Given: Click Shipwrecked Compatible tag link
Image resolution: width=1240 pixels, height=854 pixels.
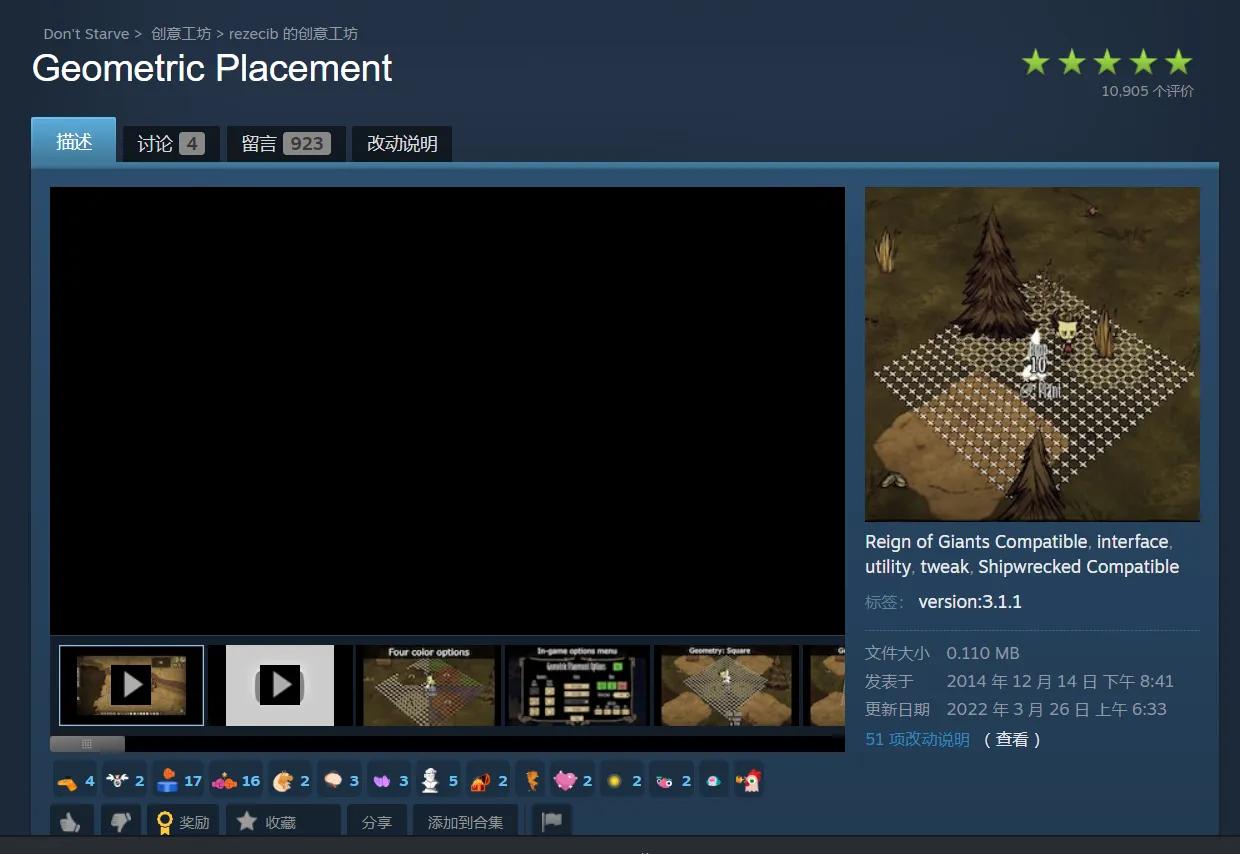Looking at the screenshot, I should click(1079, 567).
